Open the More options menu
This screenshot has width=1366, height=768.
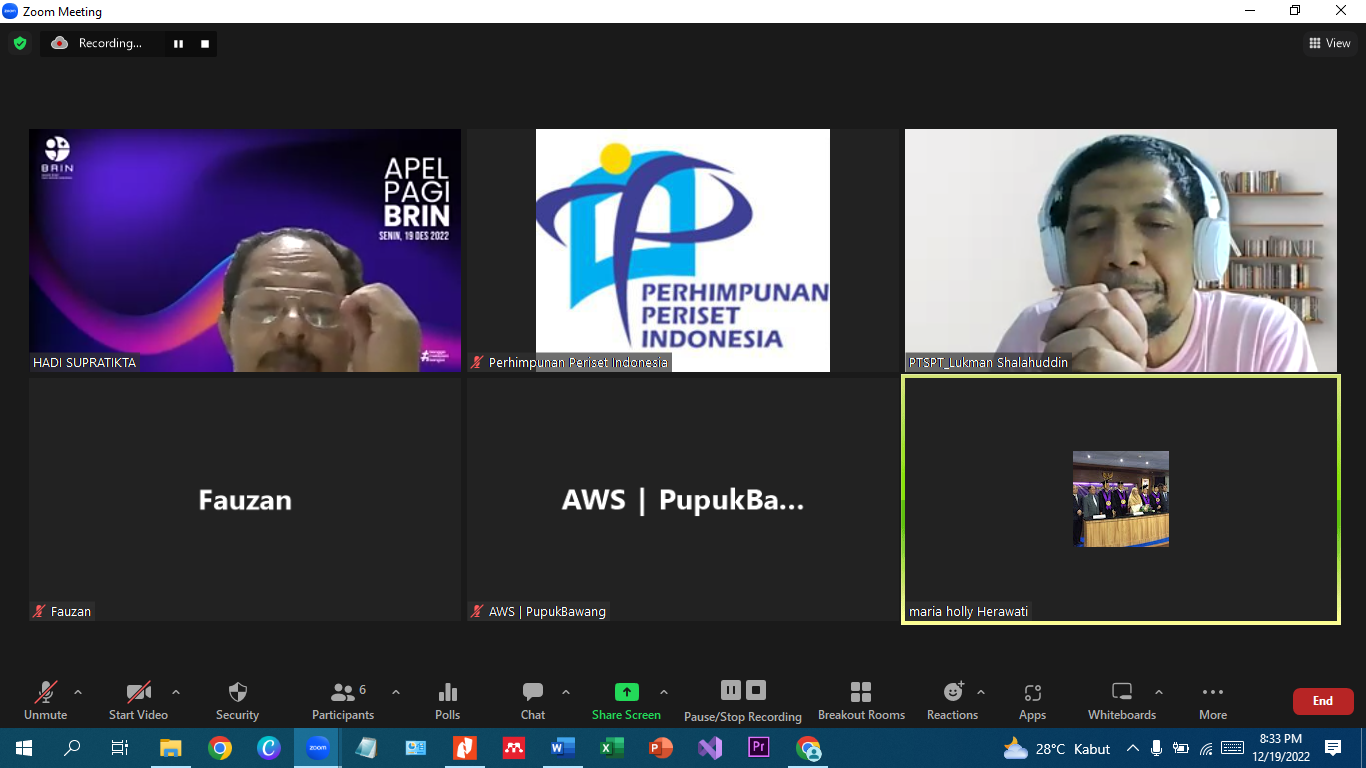[x=1213, y=700]
